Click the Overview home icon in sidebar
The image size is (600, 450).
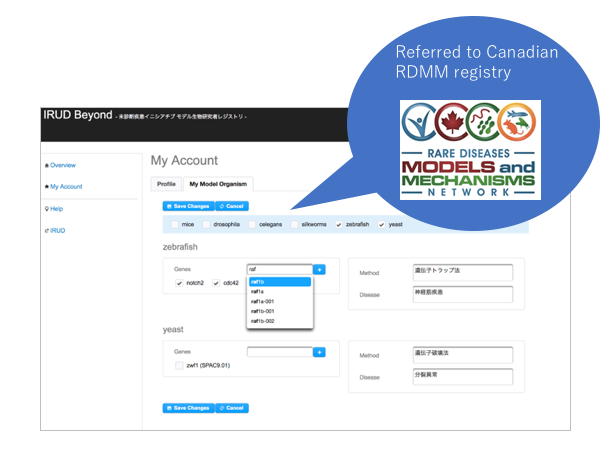tap(47, 165)
